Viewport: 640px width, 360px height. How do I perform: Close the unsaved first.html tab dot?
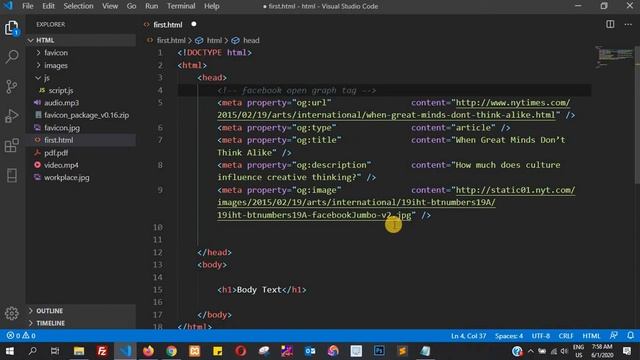coord(194,24)
